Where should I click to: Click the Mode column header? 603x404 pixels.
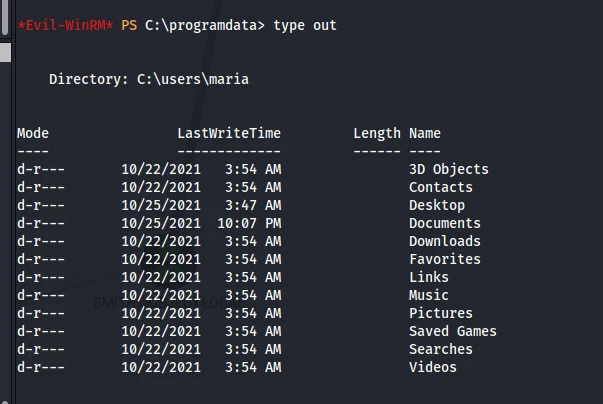point(33,133)
